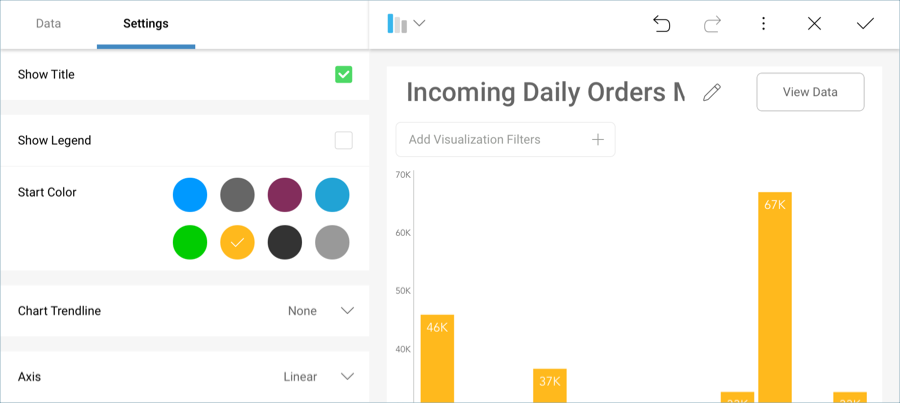Select the Settings tab
The width and height of the screenshot is (900, 403).
(145, 24)
